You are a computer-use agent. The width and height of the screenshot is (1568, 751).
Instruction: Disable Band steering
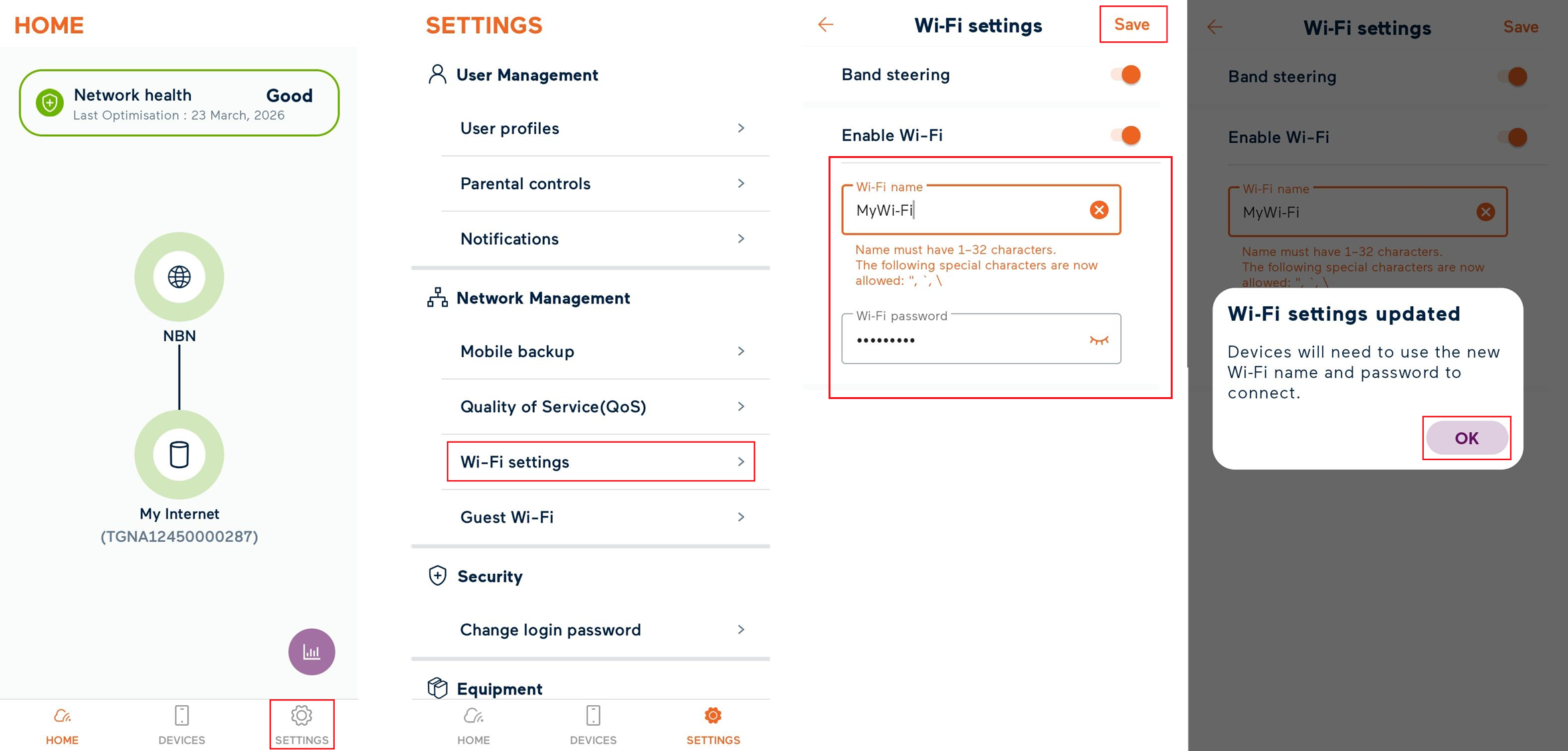1124,74
